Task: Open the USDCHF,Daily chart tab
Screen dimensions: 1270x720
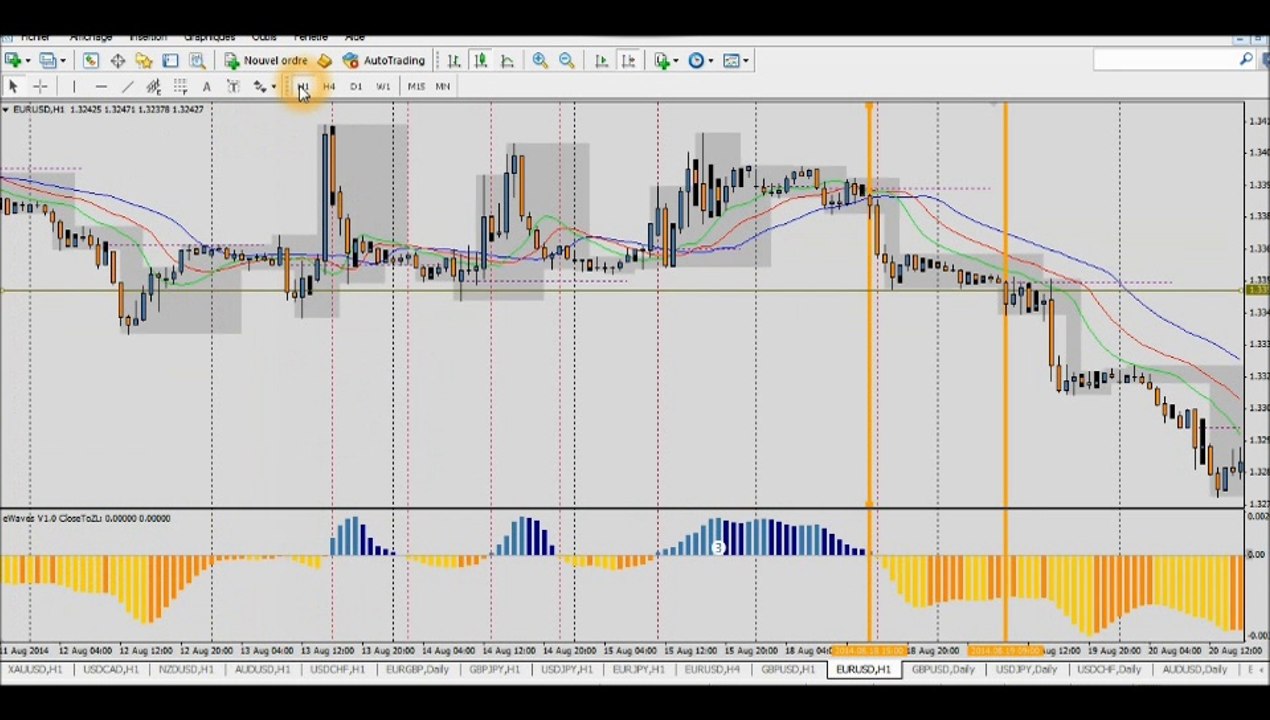Action: point(1110,670)
